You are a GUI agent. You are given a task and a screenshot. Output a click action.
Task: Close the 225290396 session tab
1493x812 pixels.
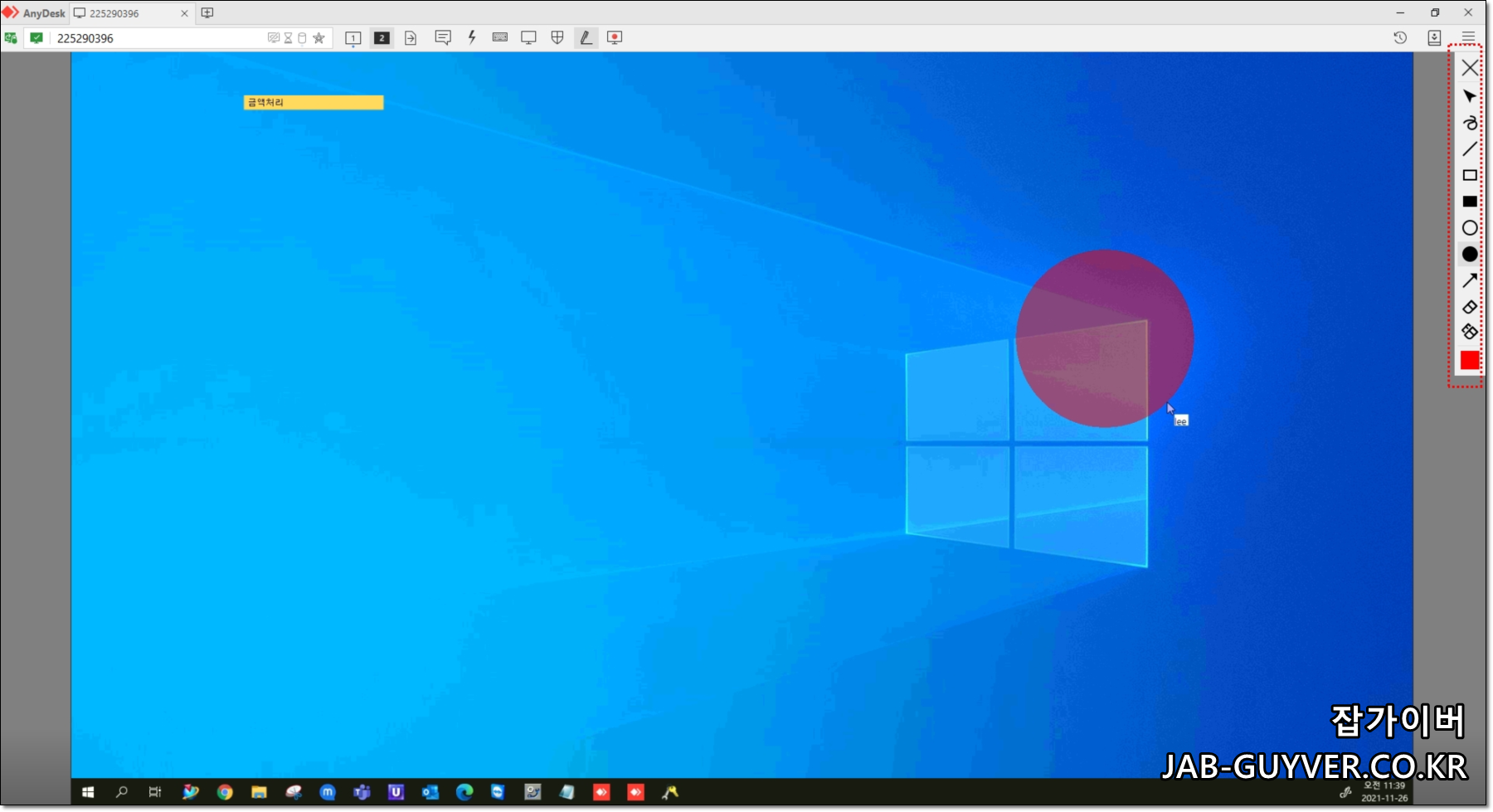coord(184,13)
